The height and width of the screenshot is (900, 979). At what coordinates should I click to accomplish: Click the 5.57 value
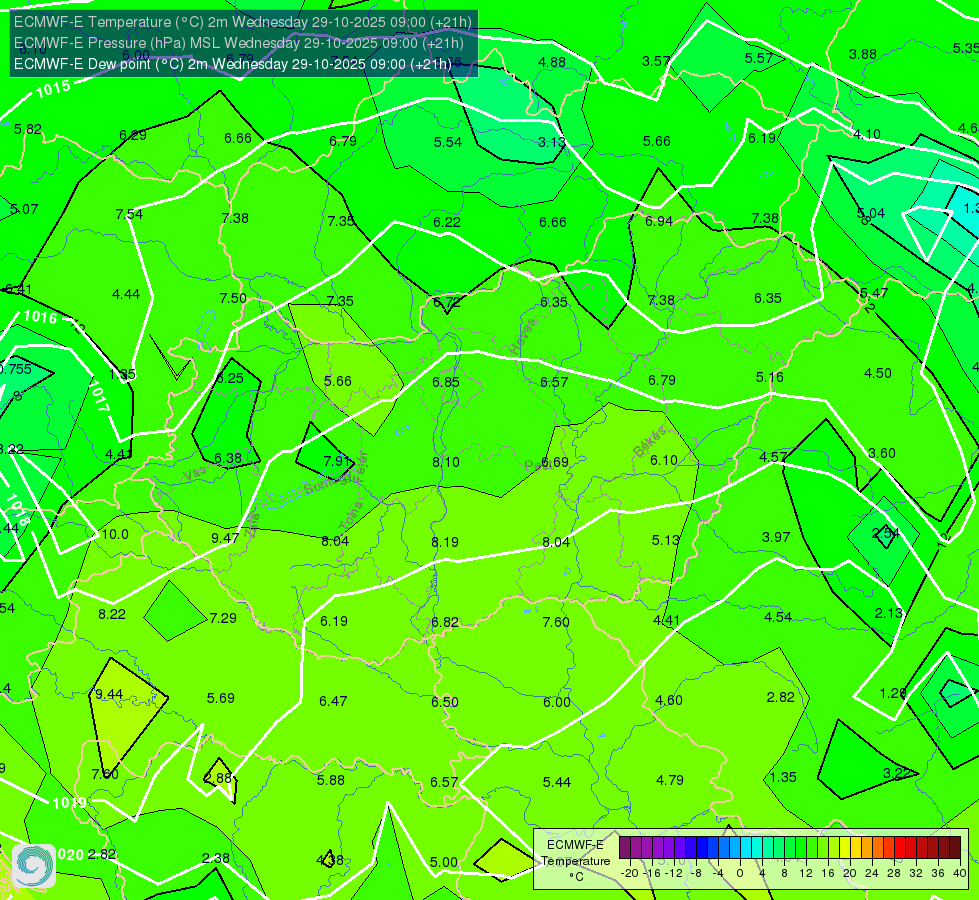pos(759,58)
